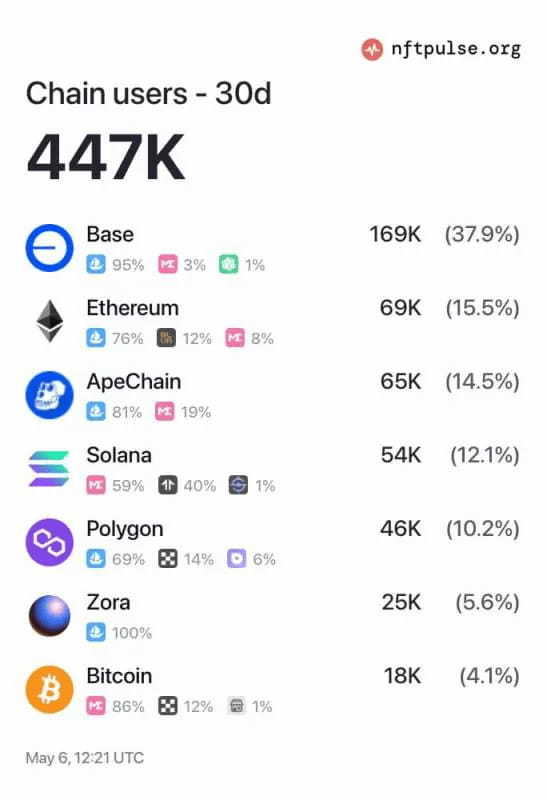Click the Tensor icon showing 40% on Solana
Screen dimensions: 547x800
pos(167,485)
